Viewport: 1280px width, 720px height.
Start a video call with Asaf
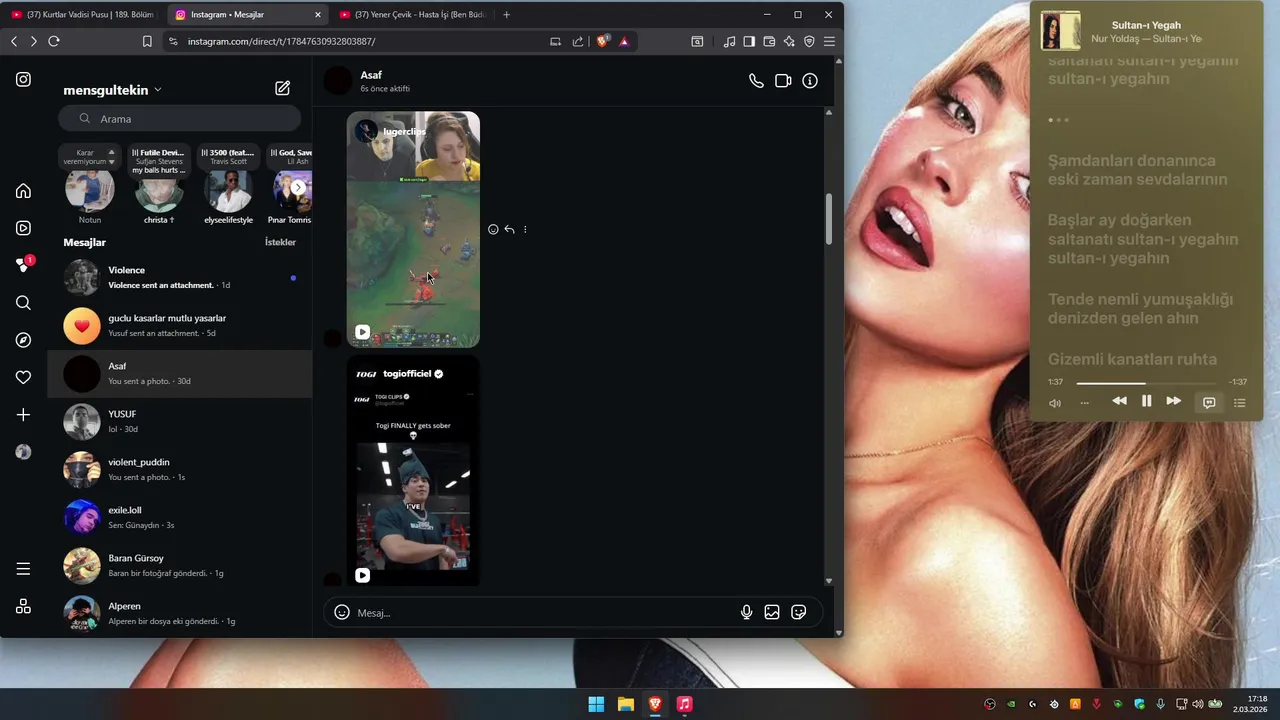(783, 81)
